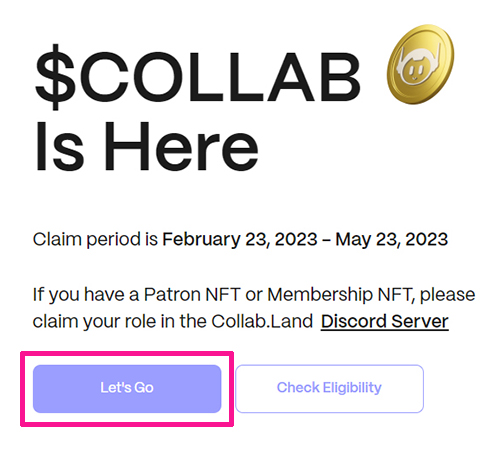
Task: Open the Check Eligibility option
Action: click(329, 389)
